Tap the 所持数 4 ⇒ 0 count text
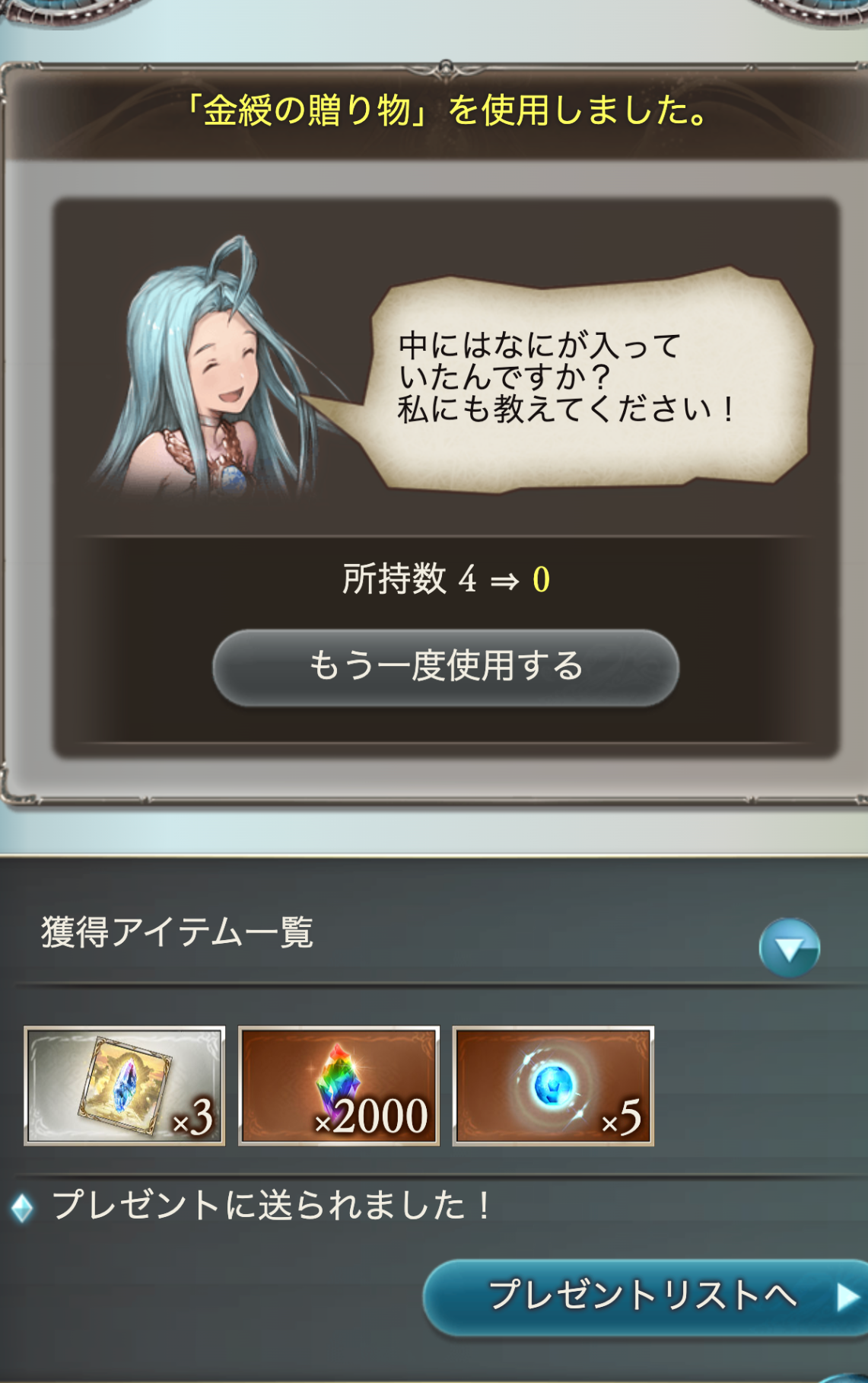868x1383 pixels. (446, 579)
